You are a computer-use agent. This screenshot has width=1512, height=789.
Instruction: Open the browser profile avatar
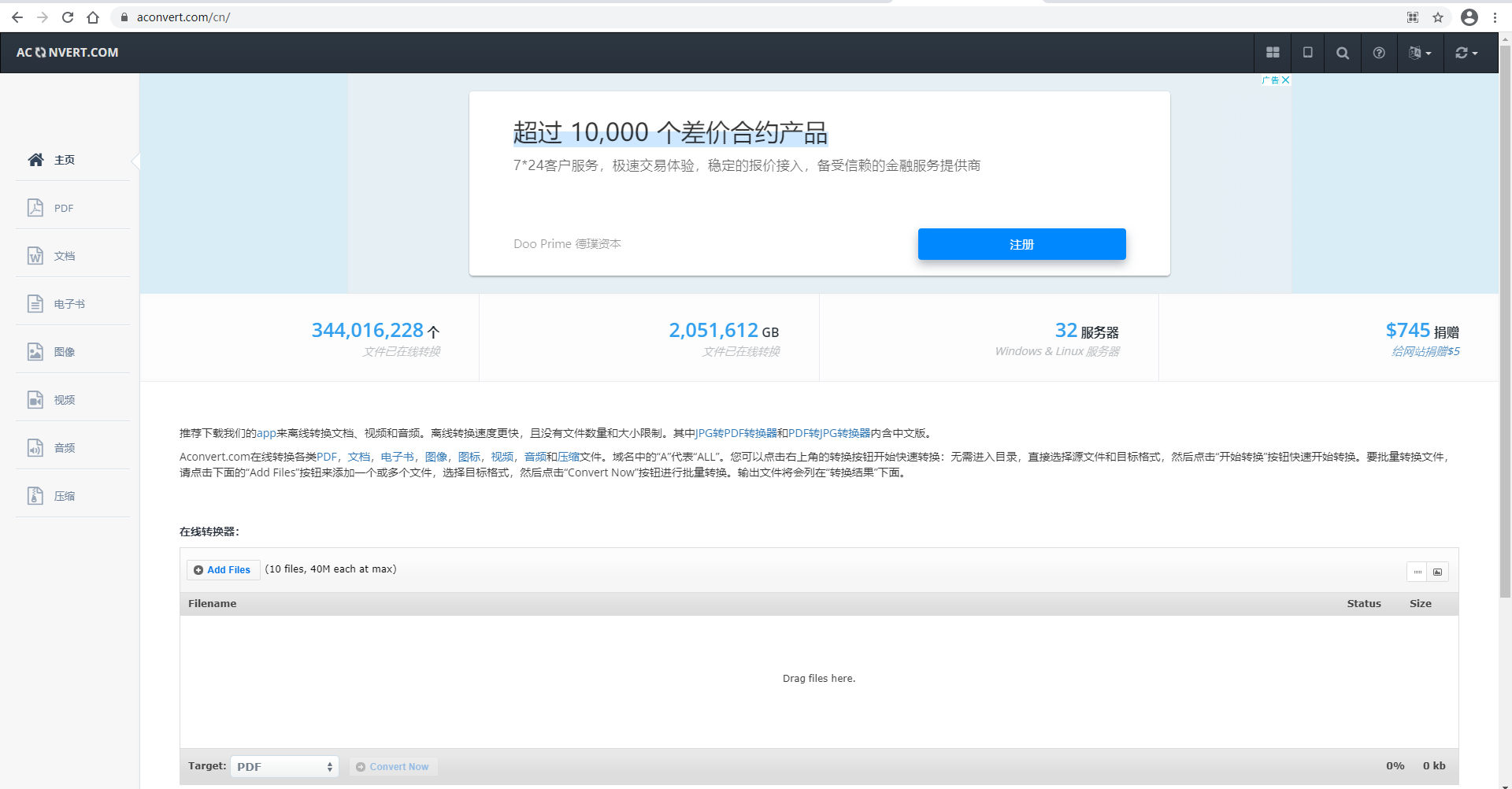[x=1469, y=17]
